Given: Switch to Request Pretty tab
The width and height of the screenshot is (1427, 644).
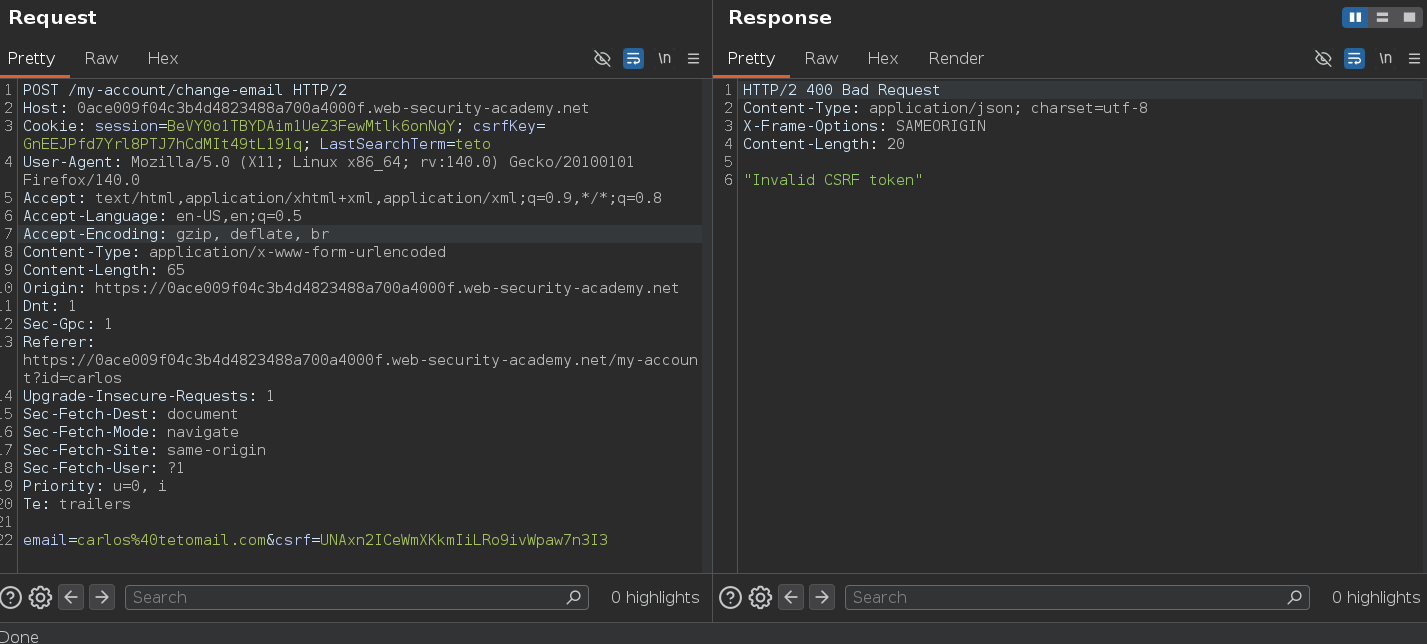Looking at the screenshot, I should 32,58.
